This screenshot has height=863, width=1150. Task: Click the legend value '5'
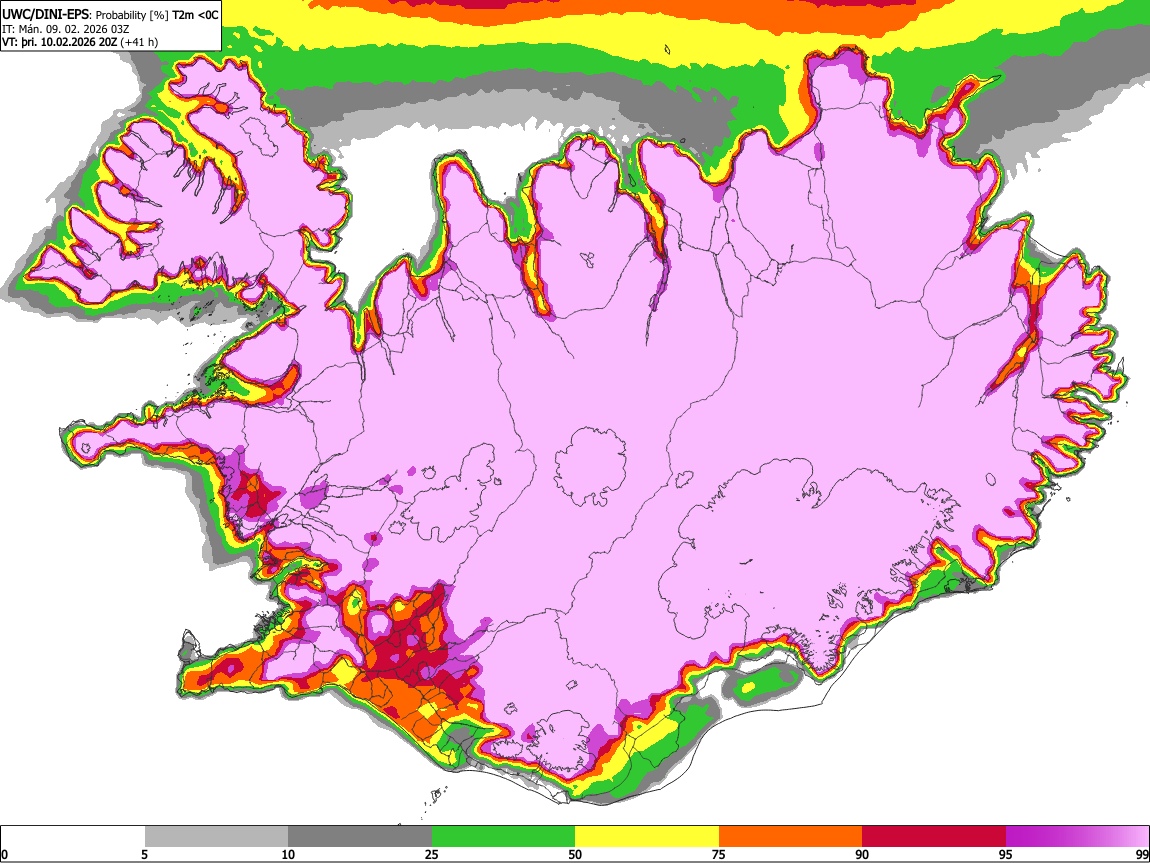[144, 854]
